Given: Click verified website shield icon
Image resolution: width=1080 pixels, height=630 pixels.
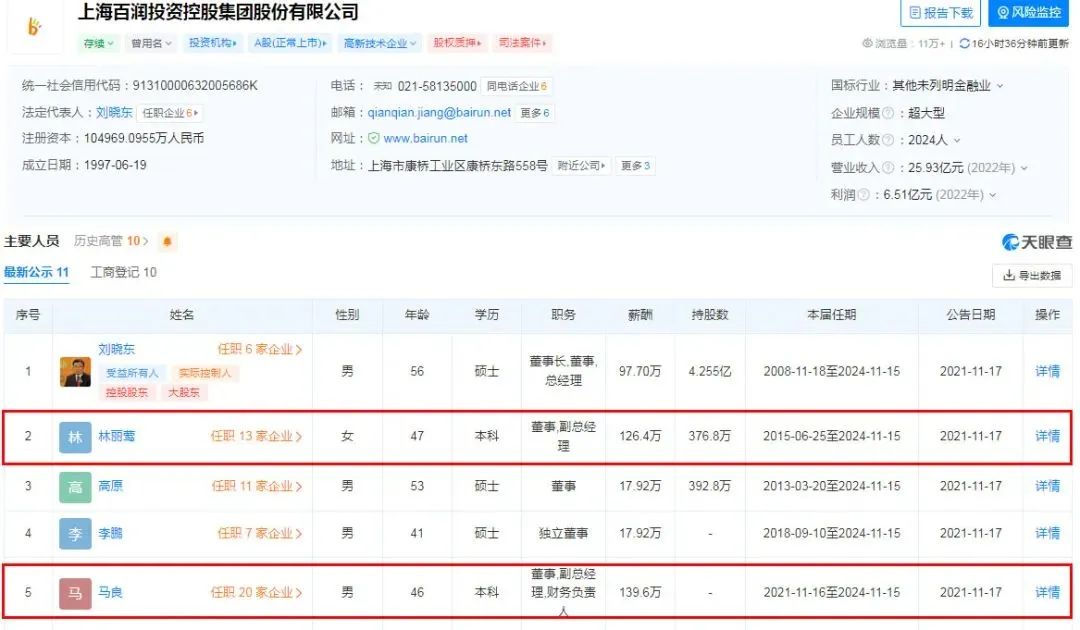Looking at the screenshot, I should (373, 138).
